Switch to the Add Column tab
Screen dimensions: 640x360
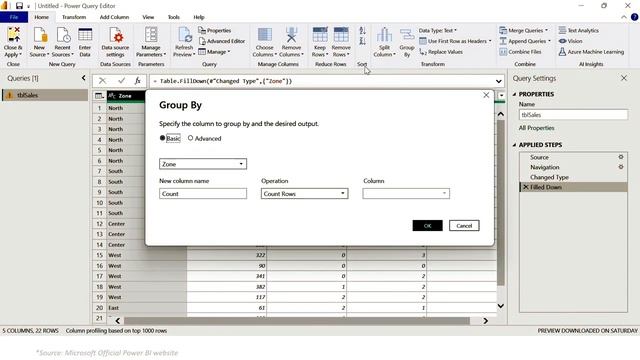114,17
